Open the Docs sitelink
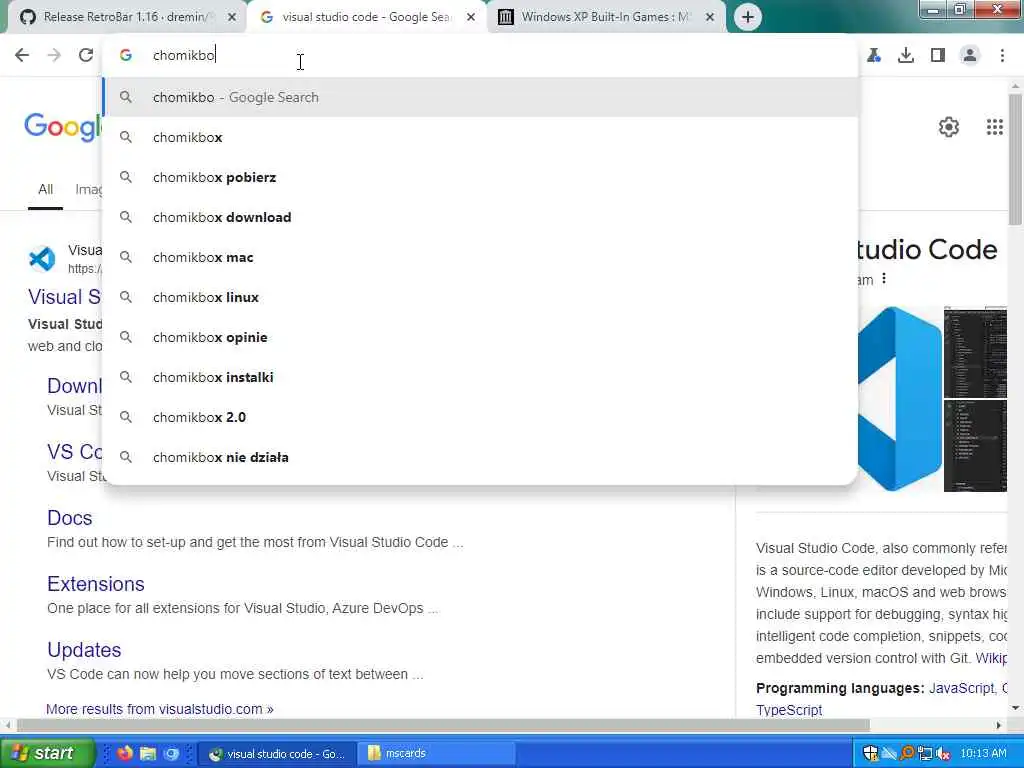Screen dimensions: 1024x768 (x=69, y=518)
